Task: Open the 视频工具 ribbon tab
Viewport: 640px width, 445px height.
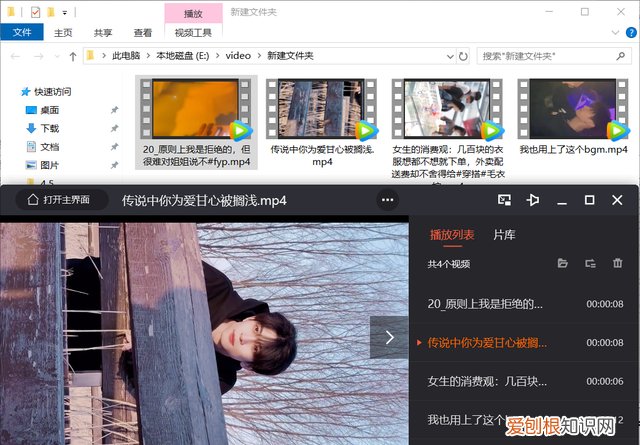Action: click(192, 32)
